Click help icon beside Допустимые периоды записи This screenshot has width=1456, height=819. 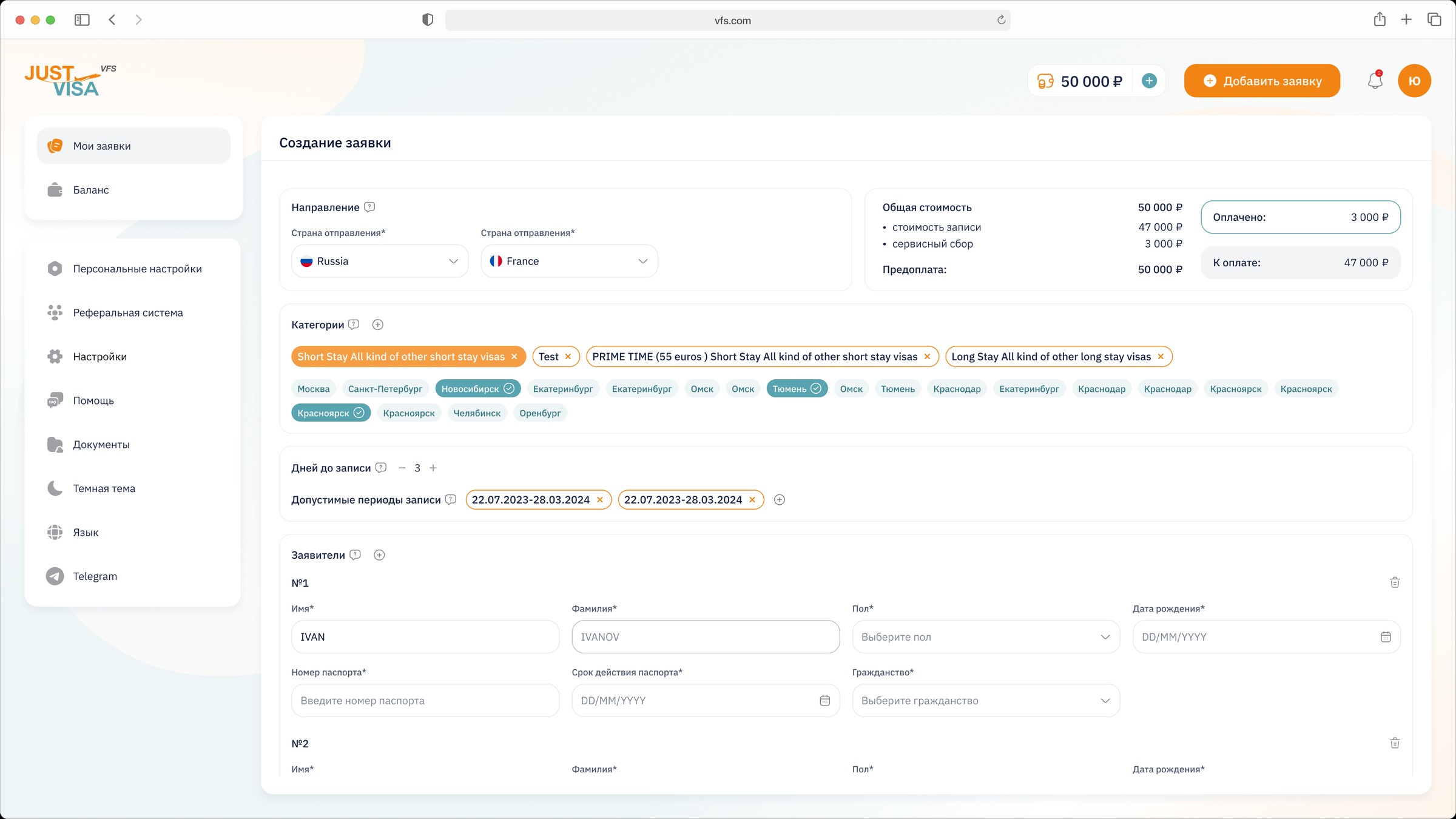click(451, 499)
